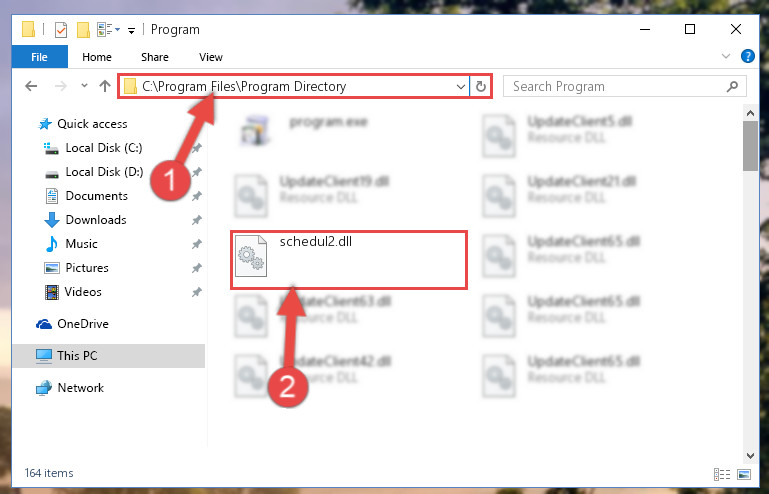Expand the address bar history dropdown
The image size is (769, 494).
[x=461, y=87]
